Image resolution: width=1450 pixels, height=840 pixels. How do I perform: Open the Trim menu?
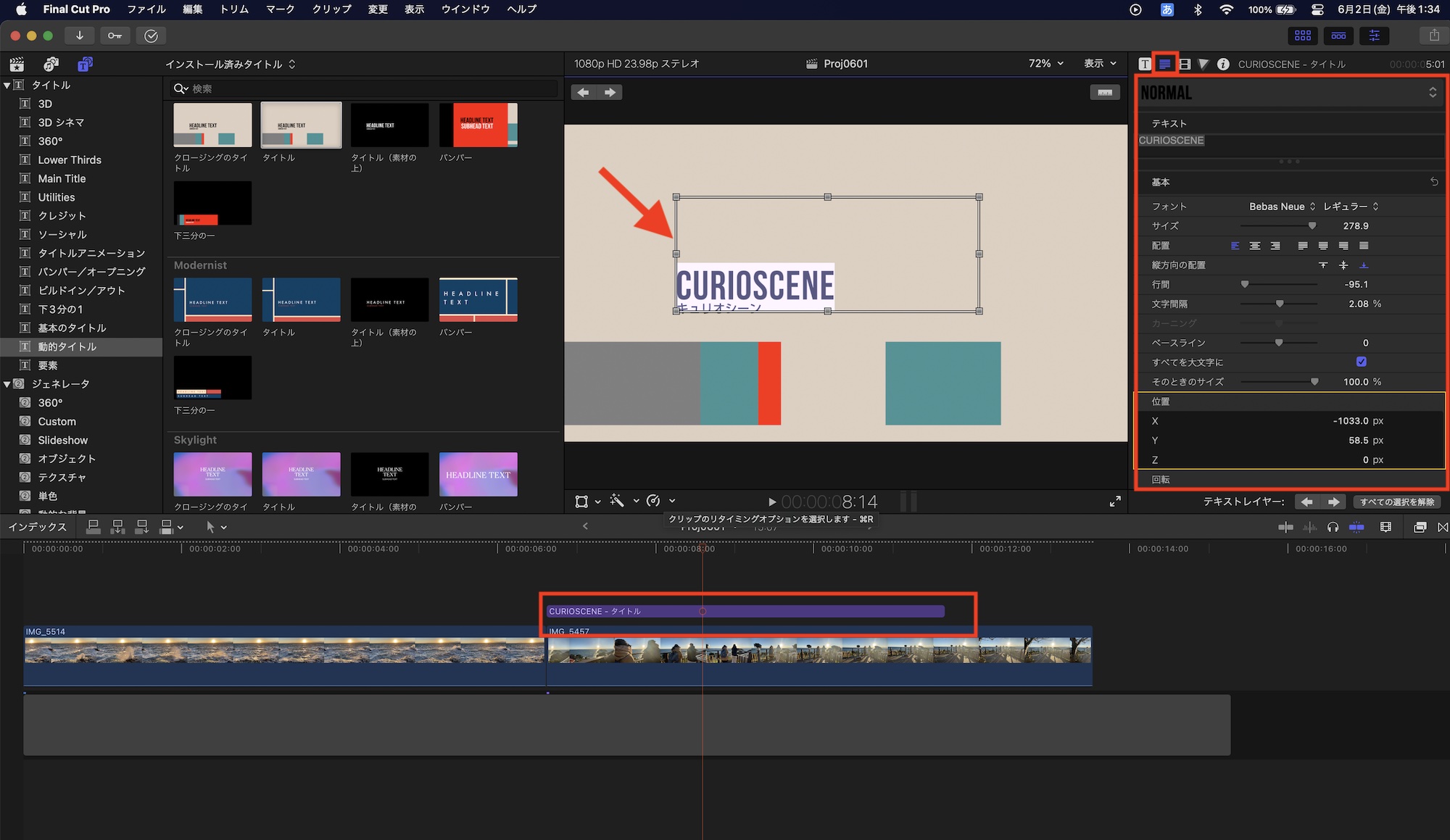click(233, 9)
